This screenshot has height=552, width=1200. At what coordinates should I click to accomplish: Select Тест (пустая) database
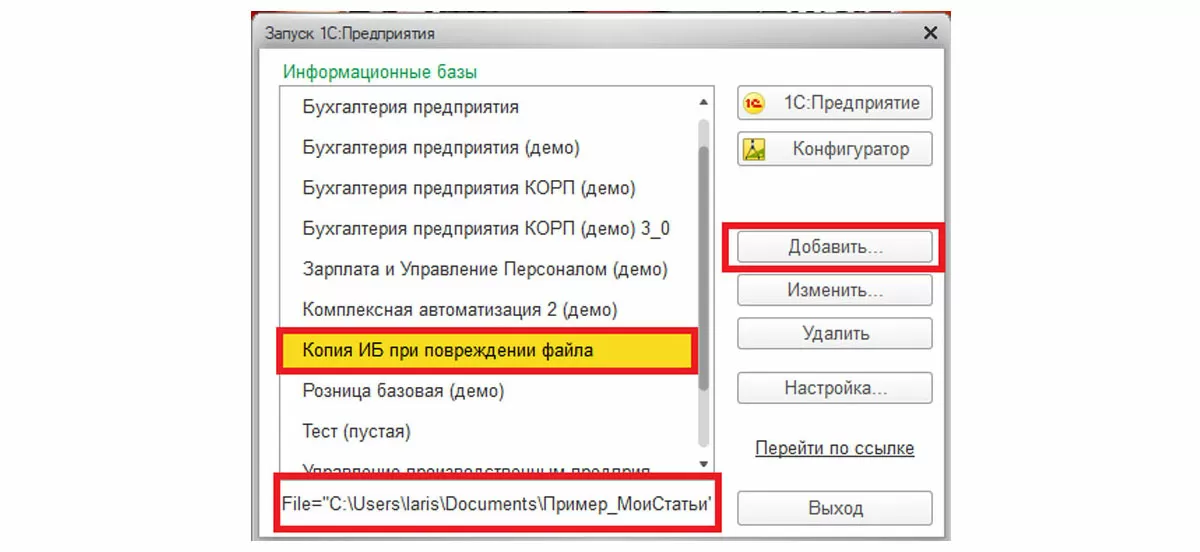click(490, 431)
